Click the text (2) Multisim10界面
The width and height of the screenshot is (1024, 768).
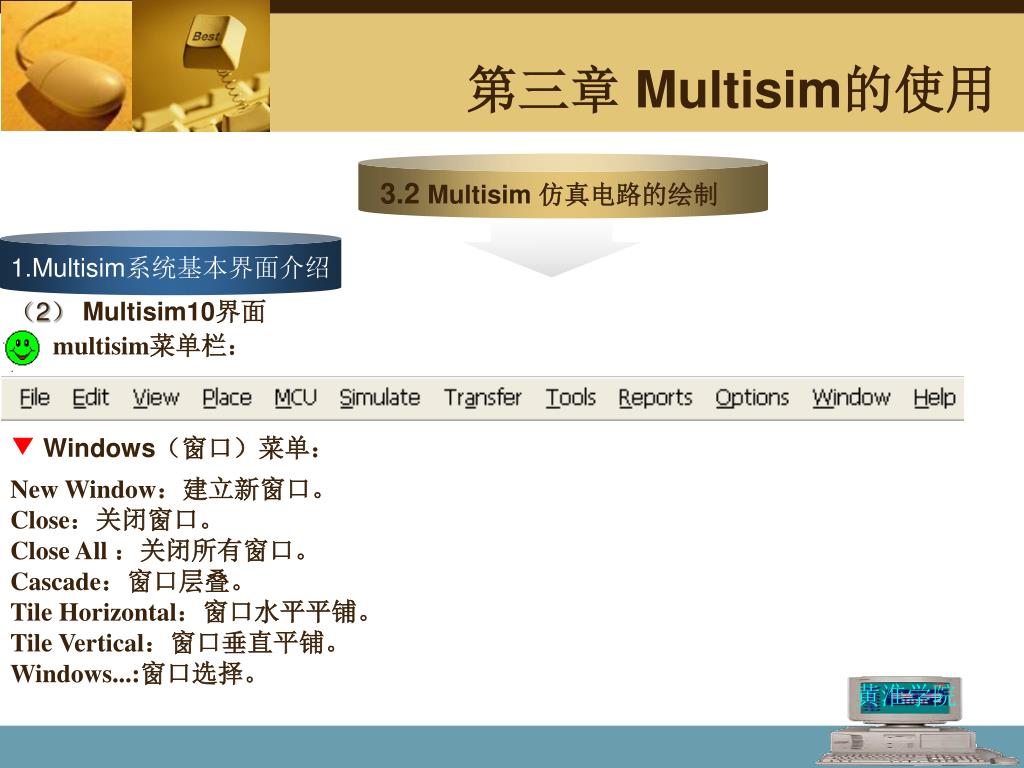142,312
